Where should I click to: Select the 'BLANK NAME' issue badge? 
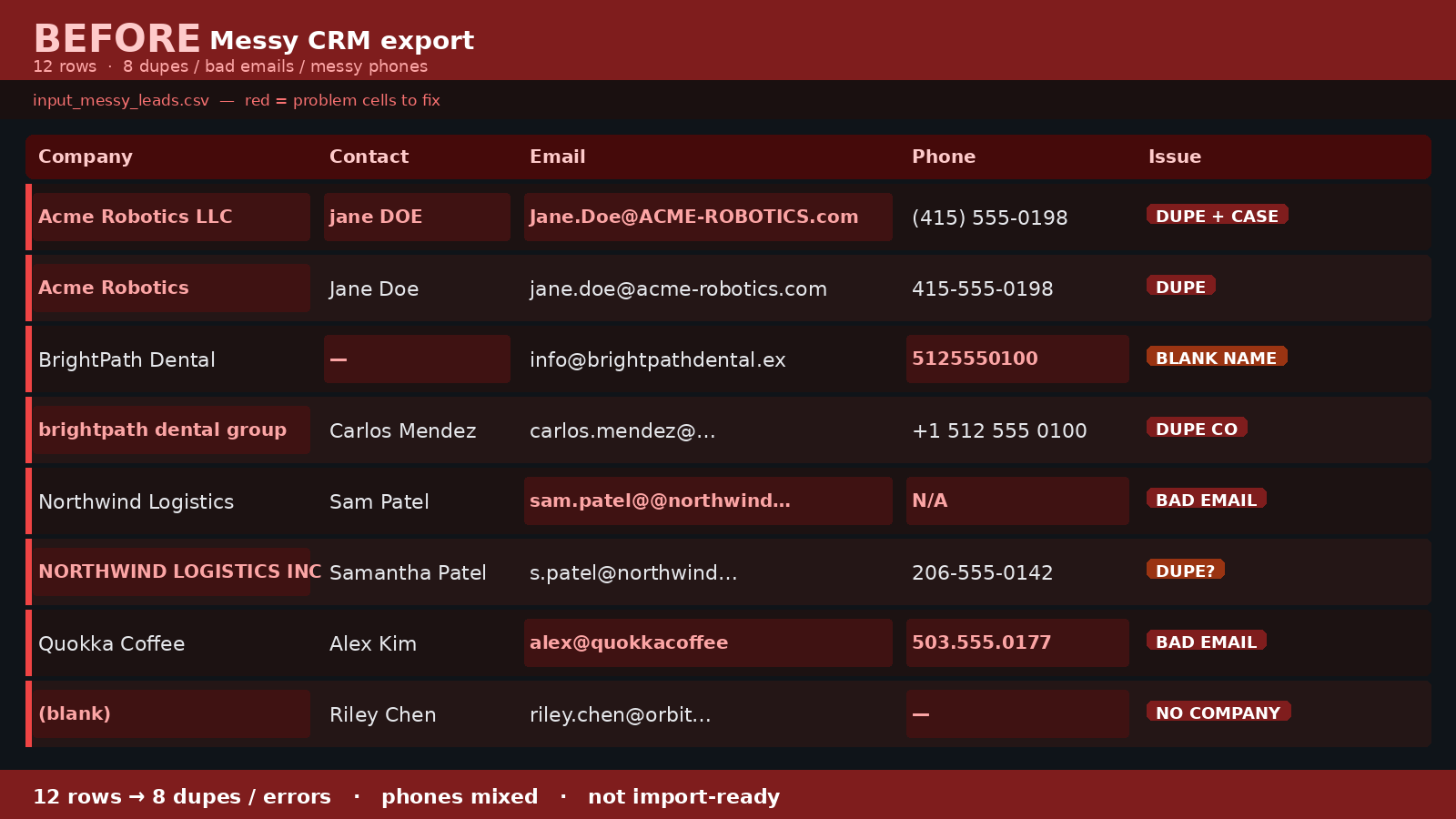coord(1216,357)
